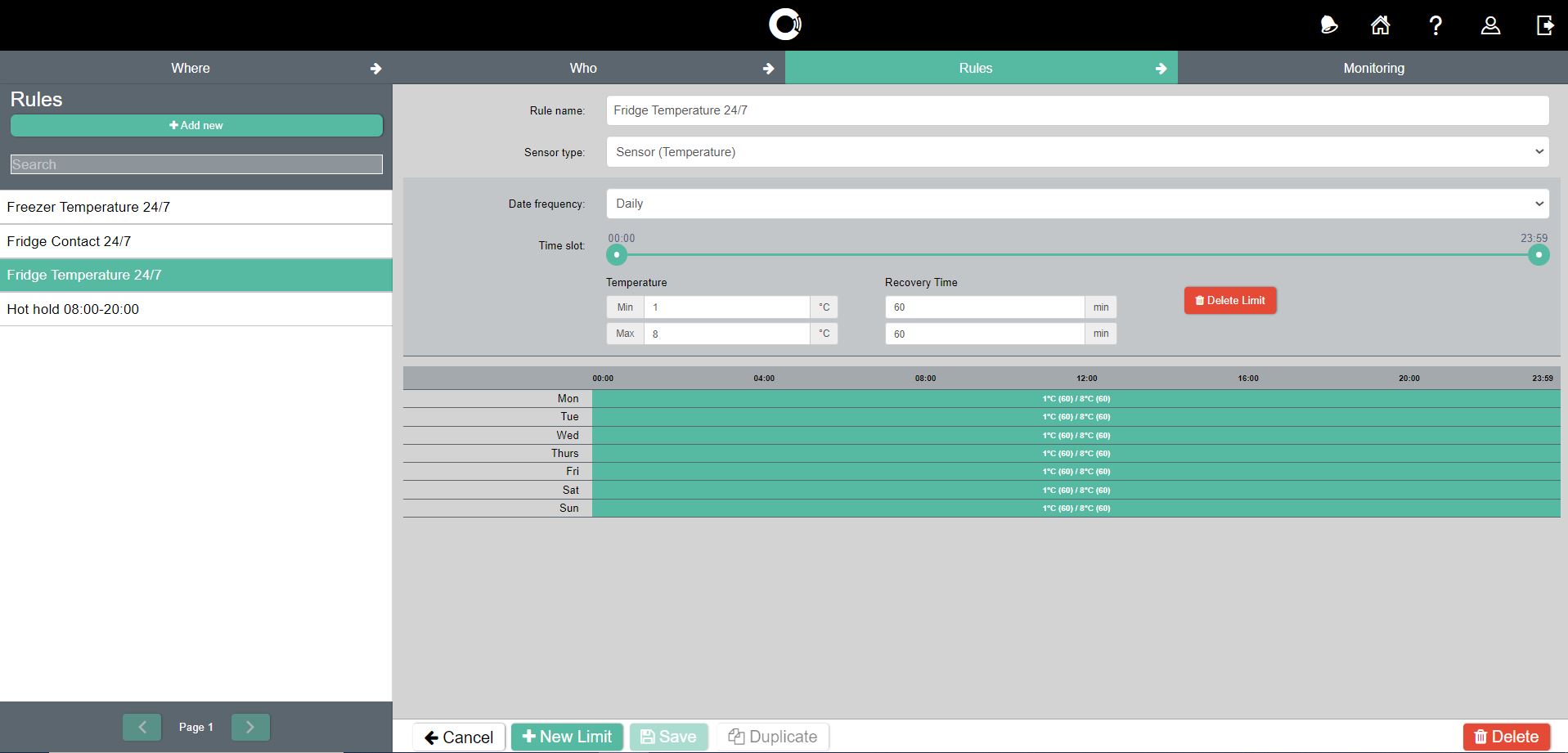Switch to the Where tab

pyautogui.click(x=191, y=68)
